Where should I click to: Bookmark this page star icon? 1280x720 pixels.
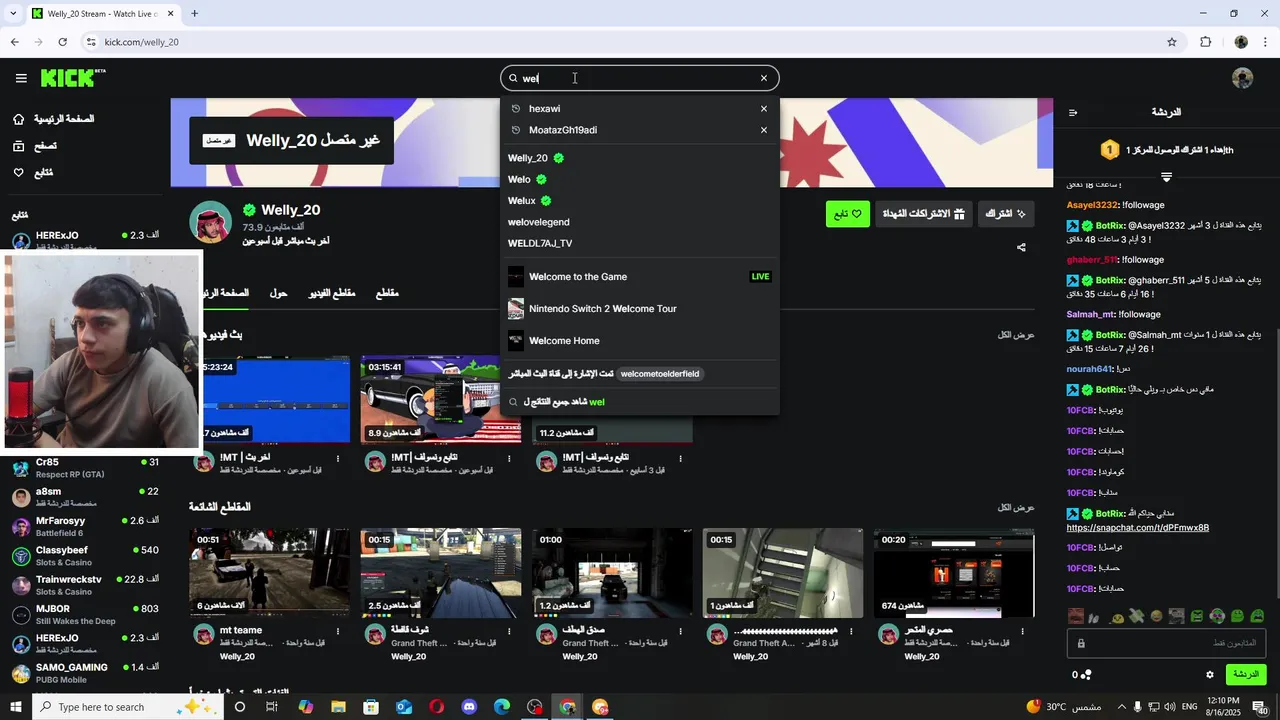point(1172,42)
